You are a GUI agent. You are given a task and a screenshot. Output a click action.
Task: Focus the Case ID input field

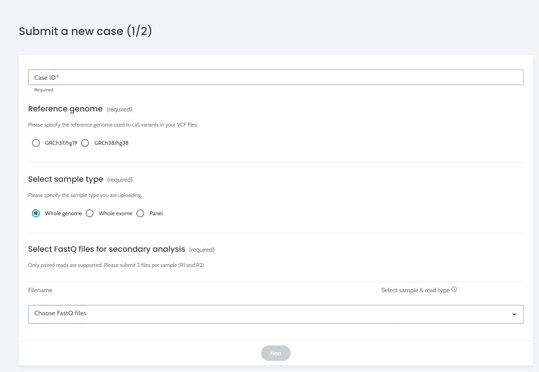click(x=276, y=77)
